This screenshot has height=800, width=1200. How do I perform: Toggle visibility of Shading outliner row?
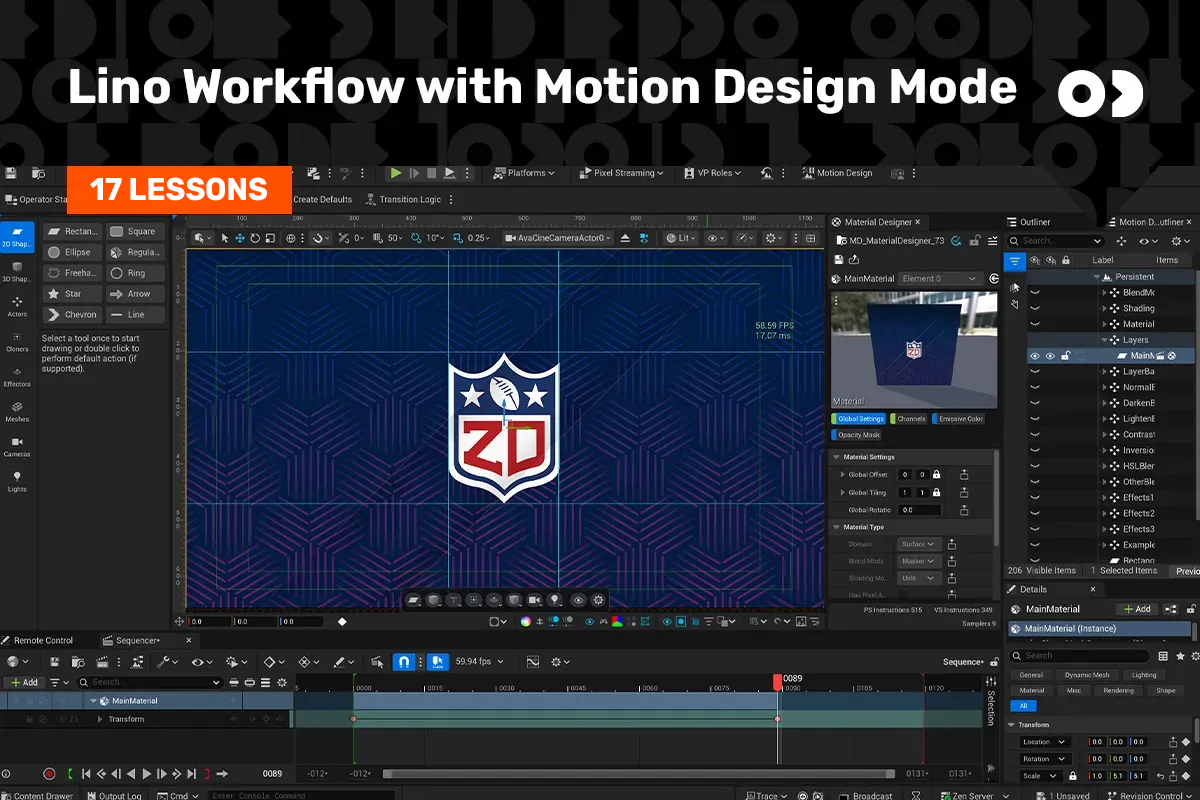1035,309
